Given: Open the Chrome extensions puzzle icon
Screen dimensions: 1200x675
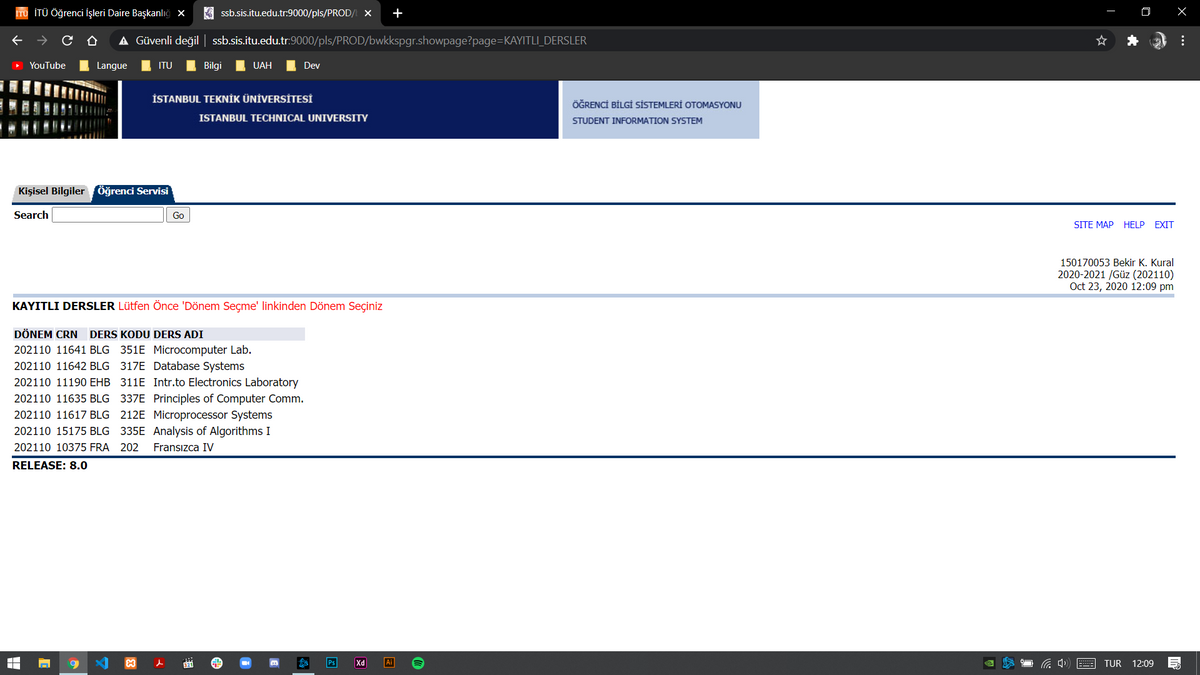Looking at the screenshot, I should click(x=1131, y=41).
